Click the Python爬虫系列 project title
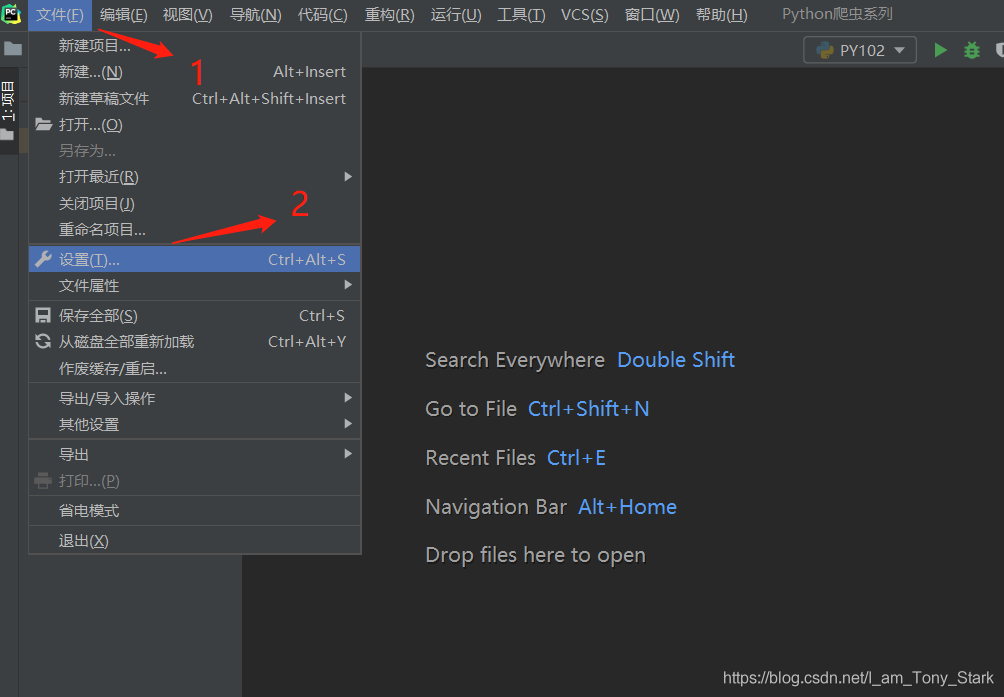 (837, 14)
